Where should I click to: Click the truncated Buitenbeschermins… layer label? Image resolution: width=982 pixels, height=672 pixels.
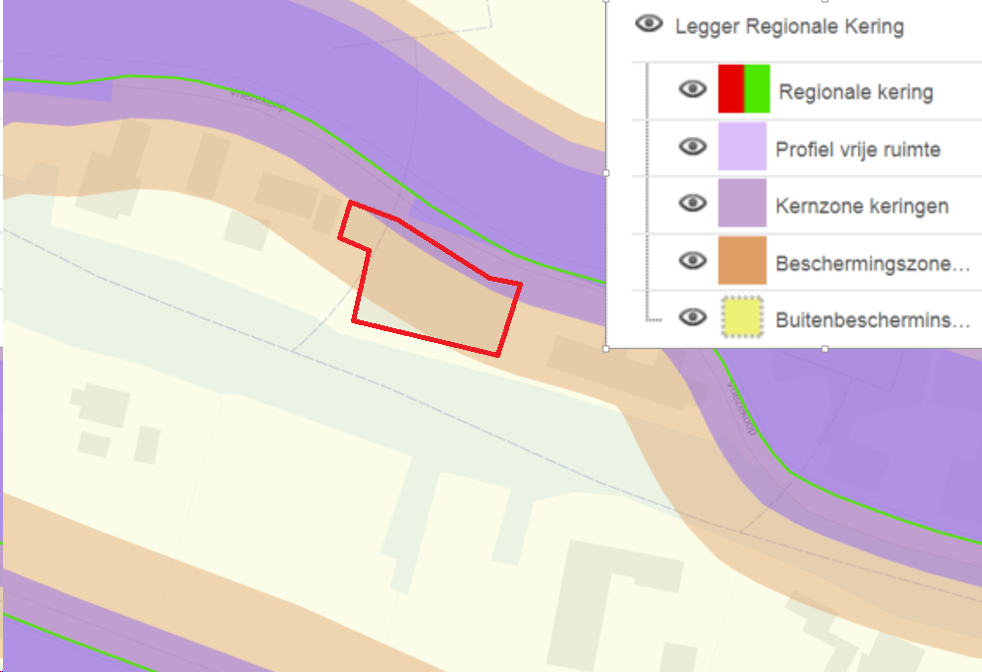[872, 321]
